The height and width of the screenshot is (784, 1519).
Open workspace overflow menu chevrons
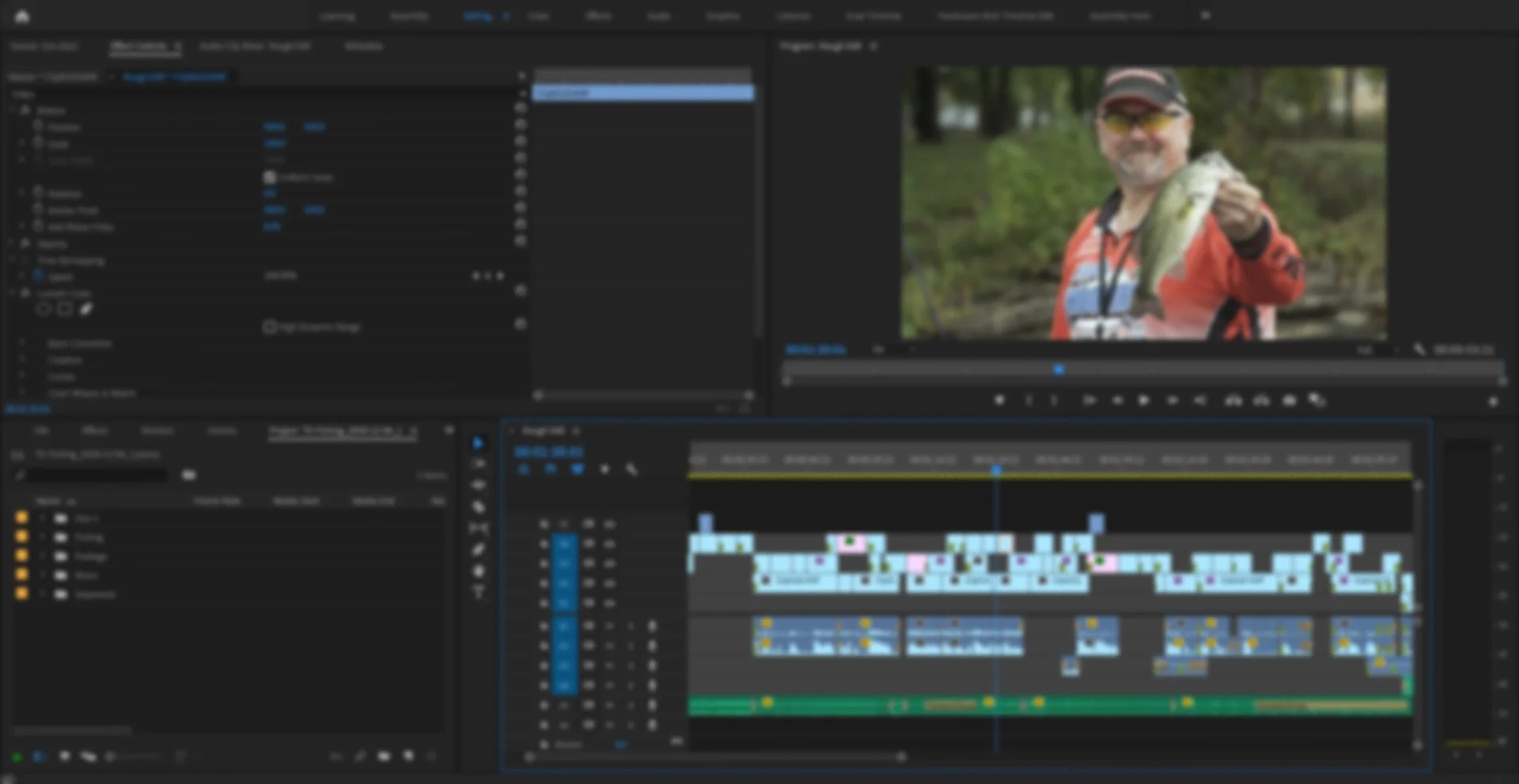[x=1205, y=16]
